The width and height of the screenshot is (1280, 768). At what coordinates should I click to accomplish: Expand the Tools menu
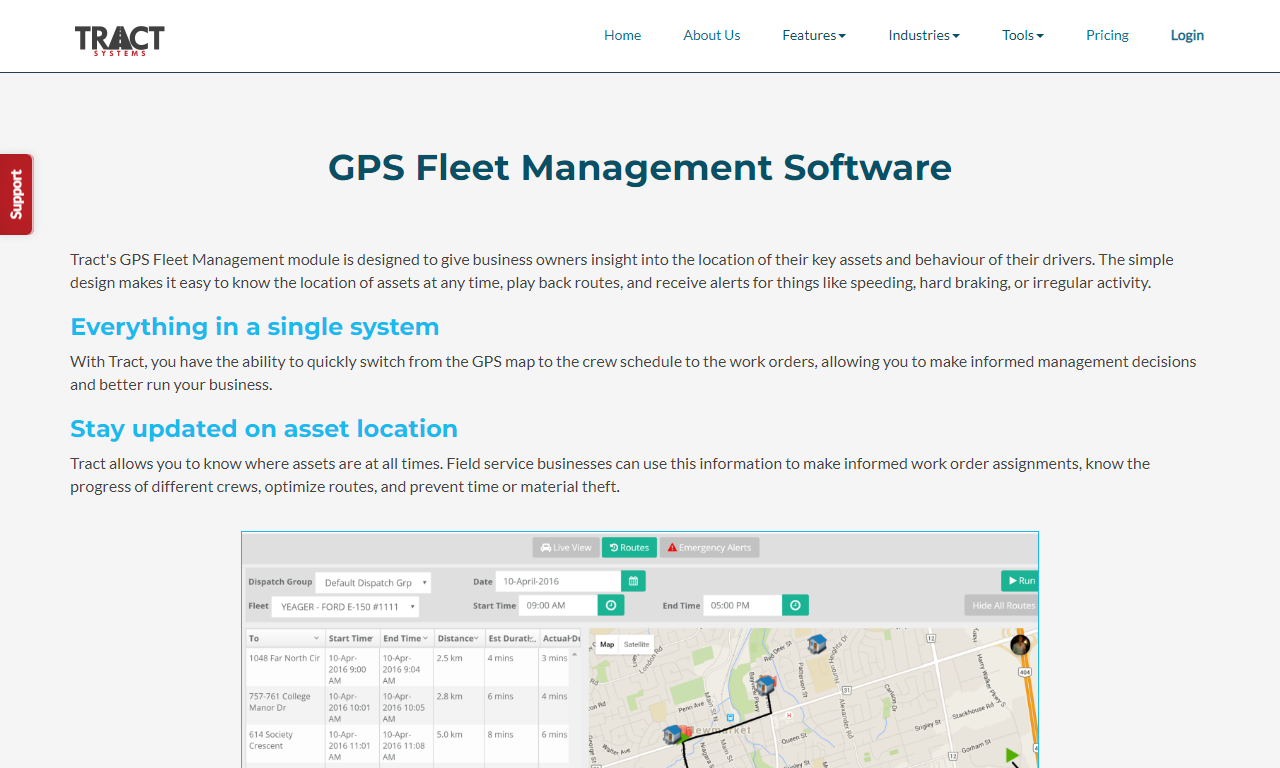[x=1023, y=35]
